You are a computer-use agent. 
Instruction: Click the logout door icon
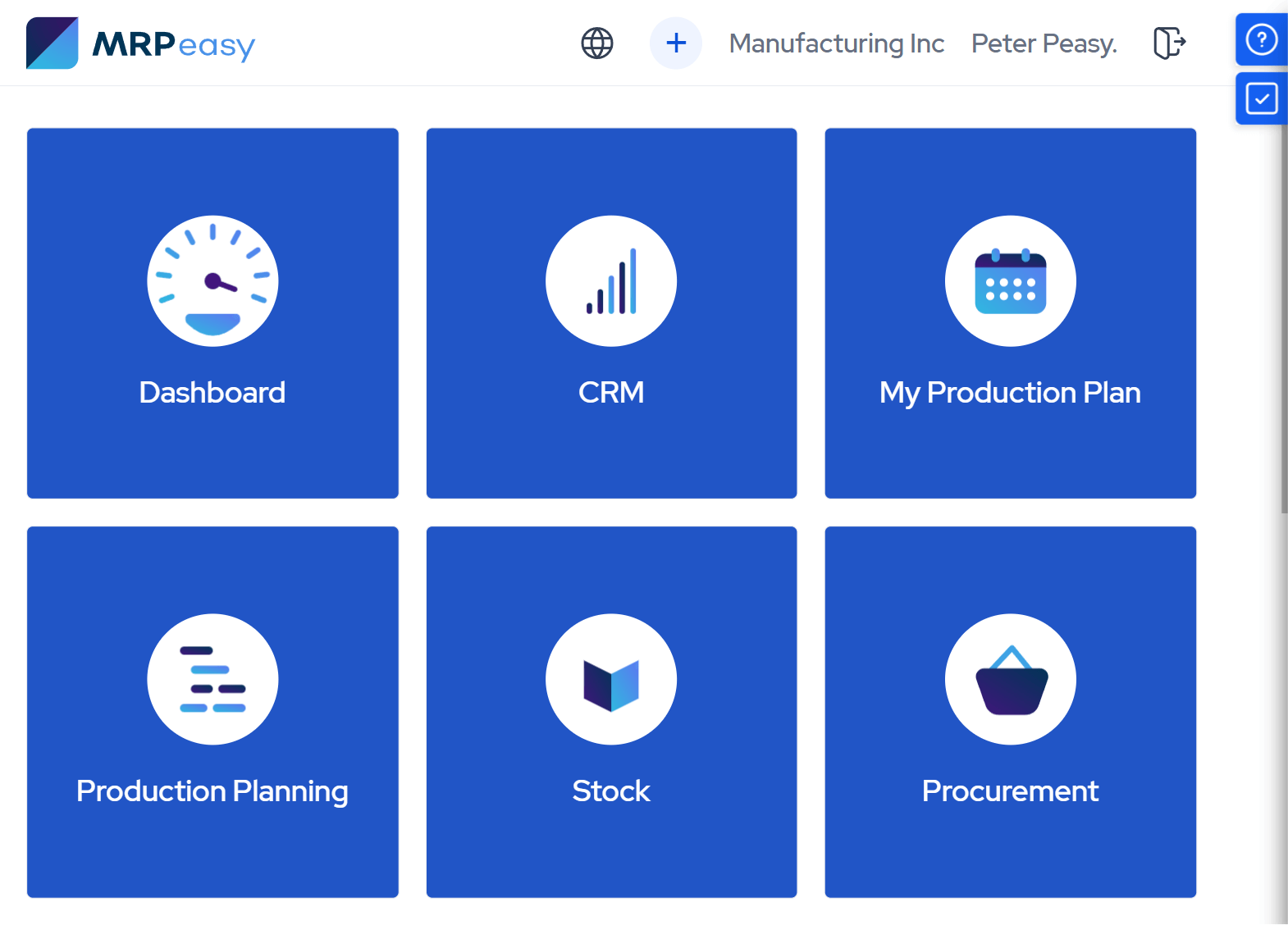click(x=1167, y=43)
